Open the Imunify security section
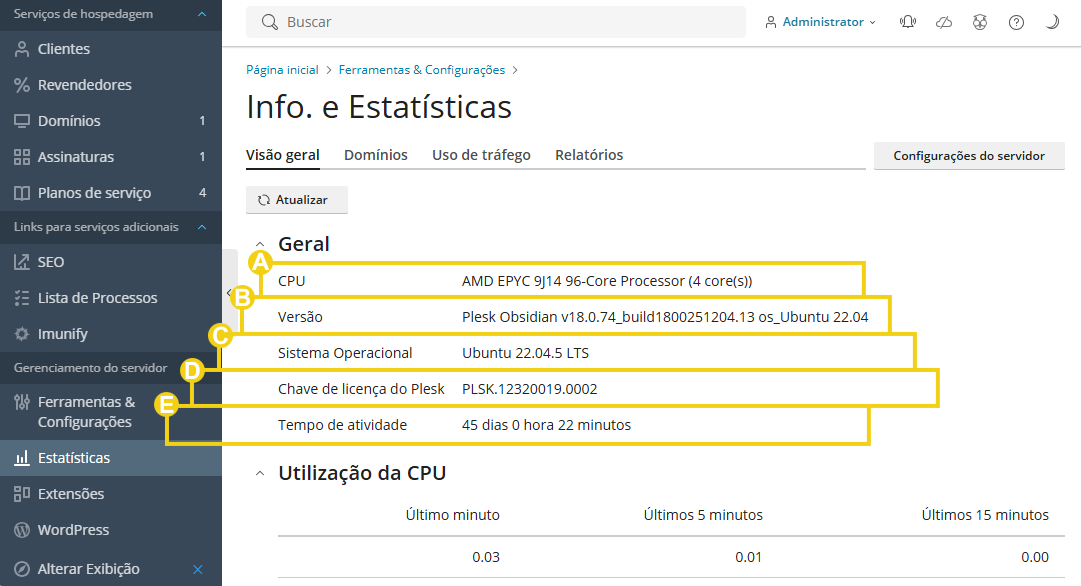The image size is (1081, 586). point(65,333)
